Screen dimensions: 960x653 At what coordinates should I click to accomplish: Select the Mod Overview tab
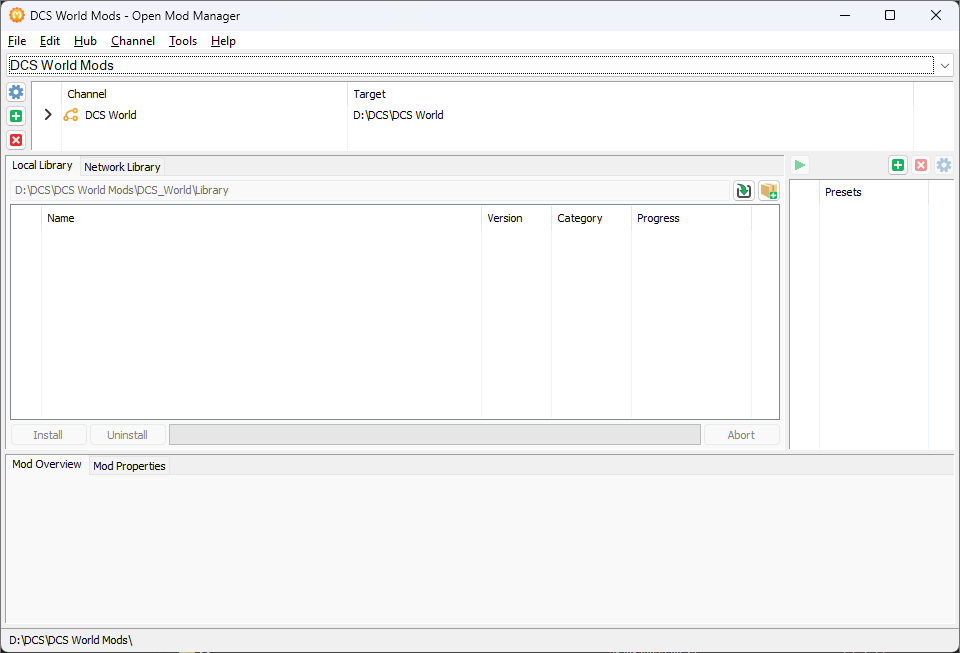pos(47,465)
